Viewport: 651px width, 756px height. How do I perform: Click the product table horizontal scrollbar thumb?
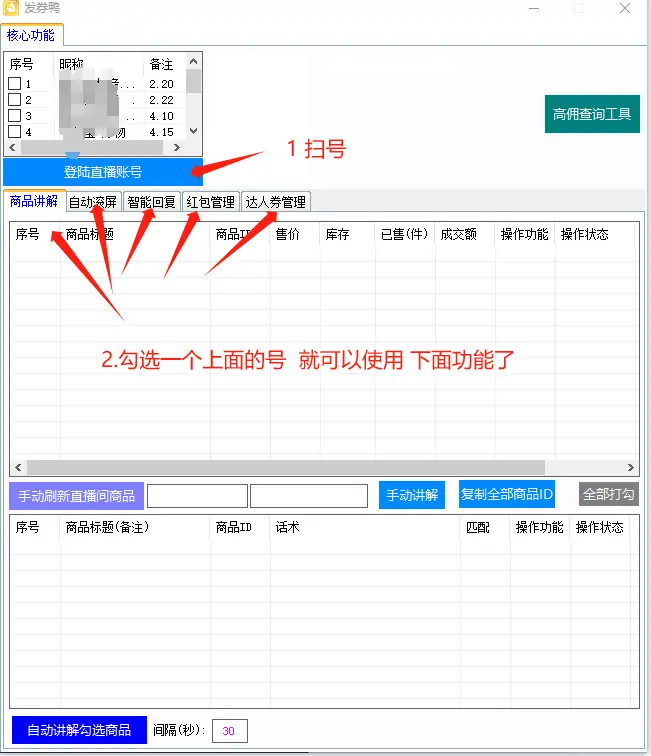pos(286,467)
